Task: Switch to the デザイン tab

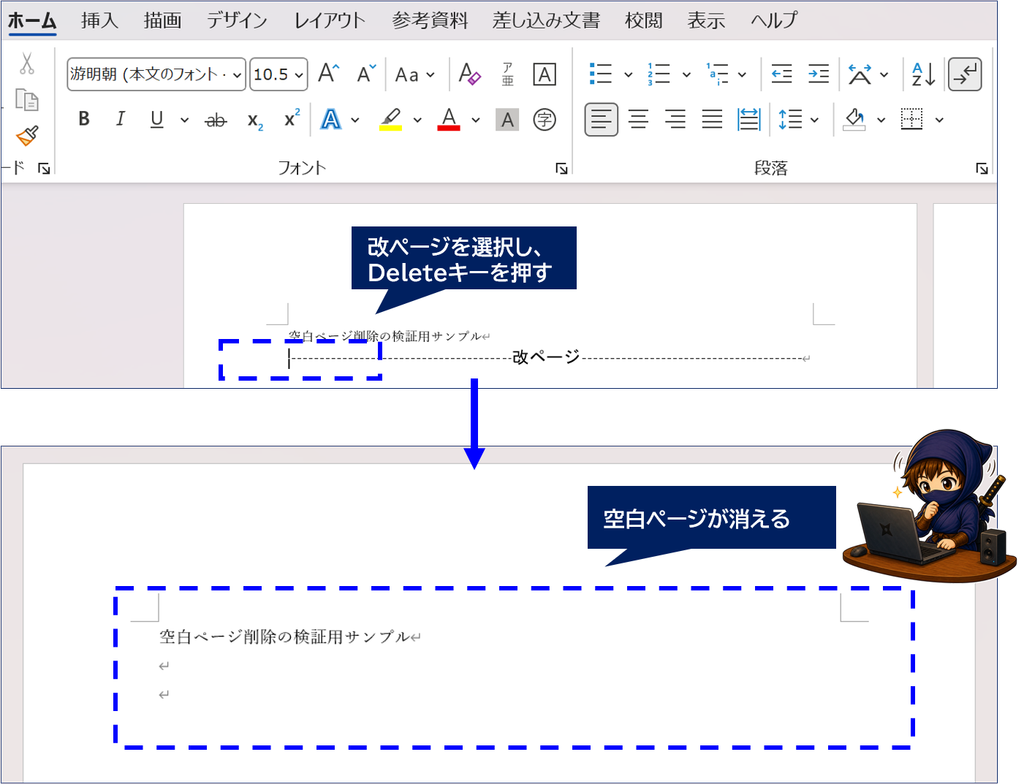Action: tap(237, 20)
